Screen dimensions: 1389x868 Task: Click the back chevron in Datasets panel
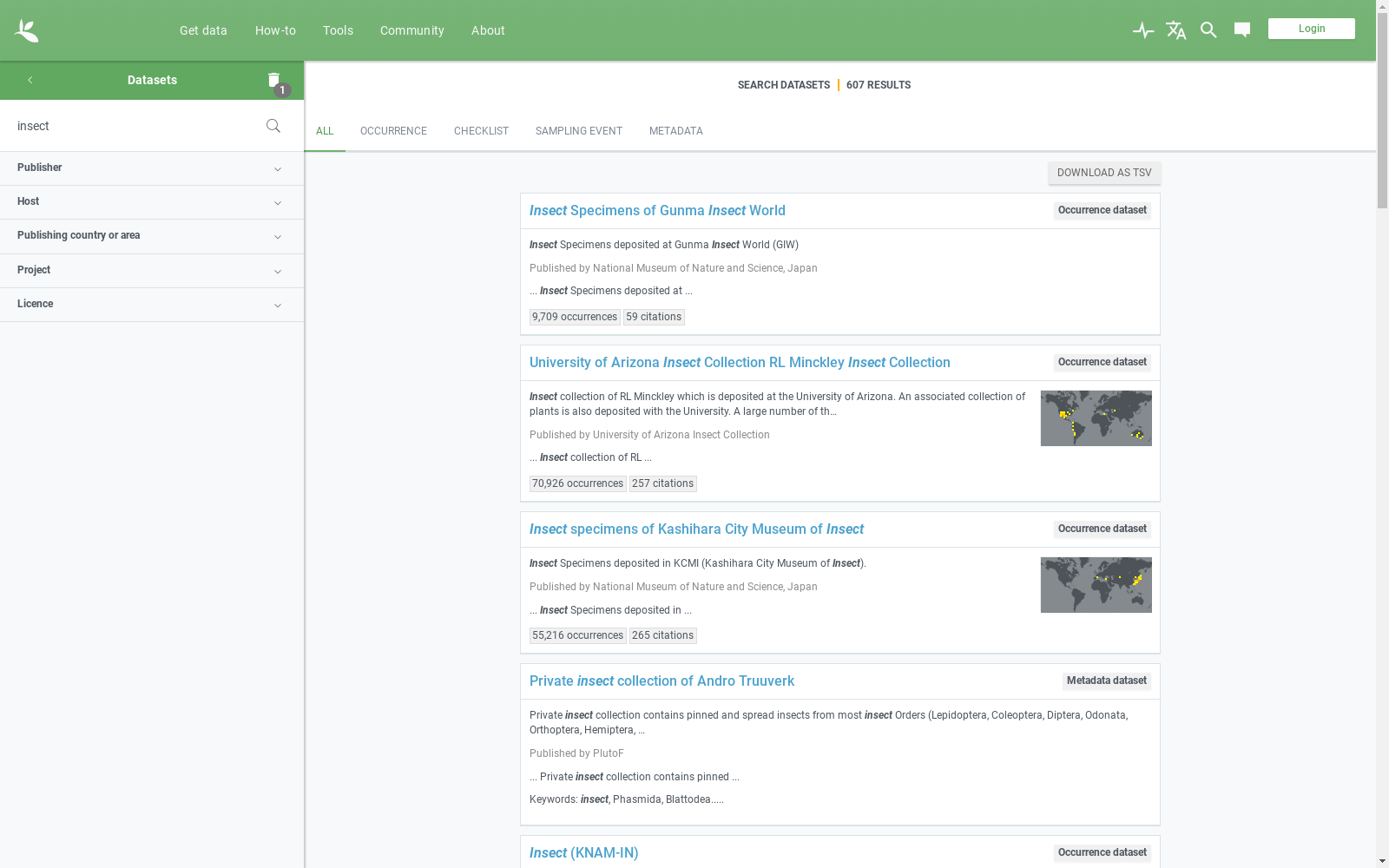tap(30, 80)
